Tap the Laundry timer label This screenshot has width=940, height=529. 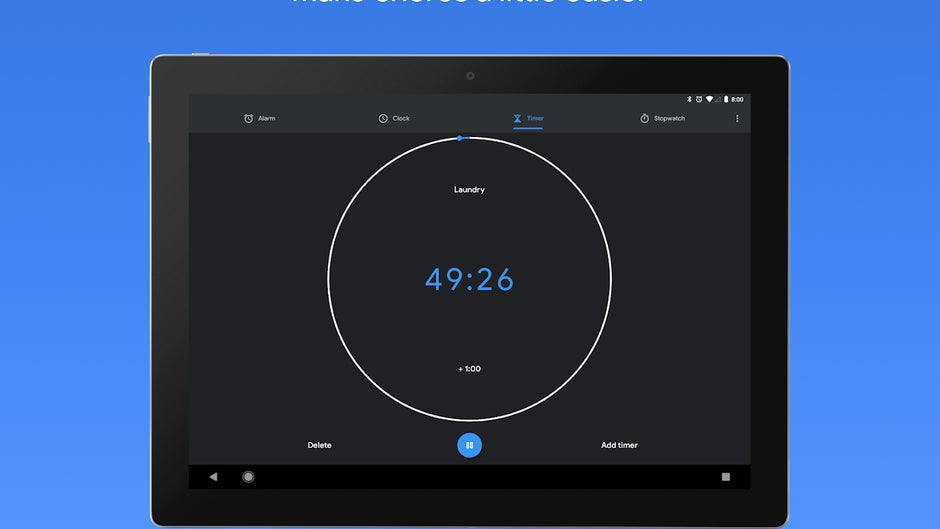pyautogui.click(x=470, y=190)
